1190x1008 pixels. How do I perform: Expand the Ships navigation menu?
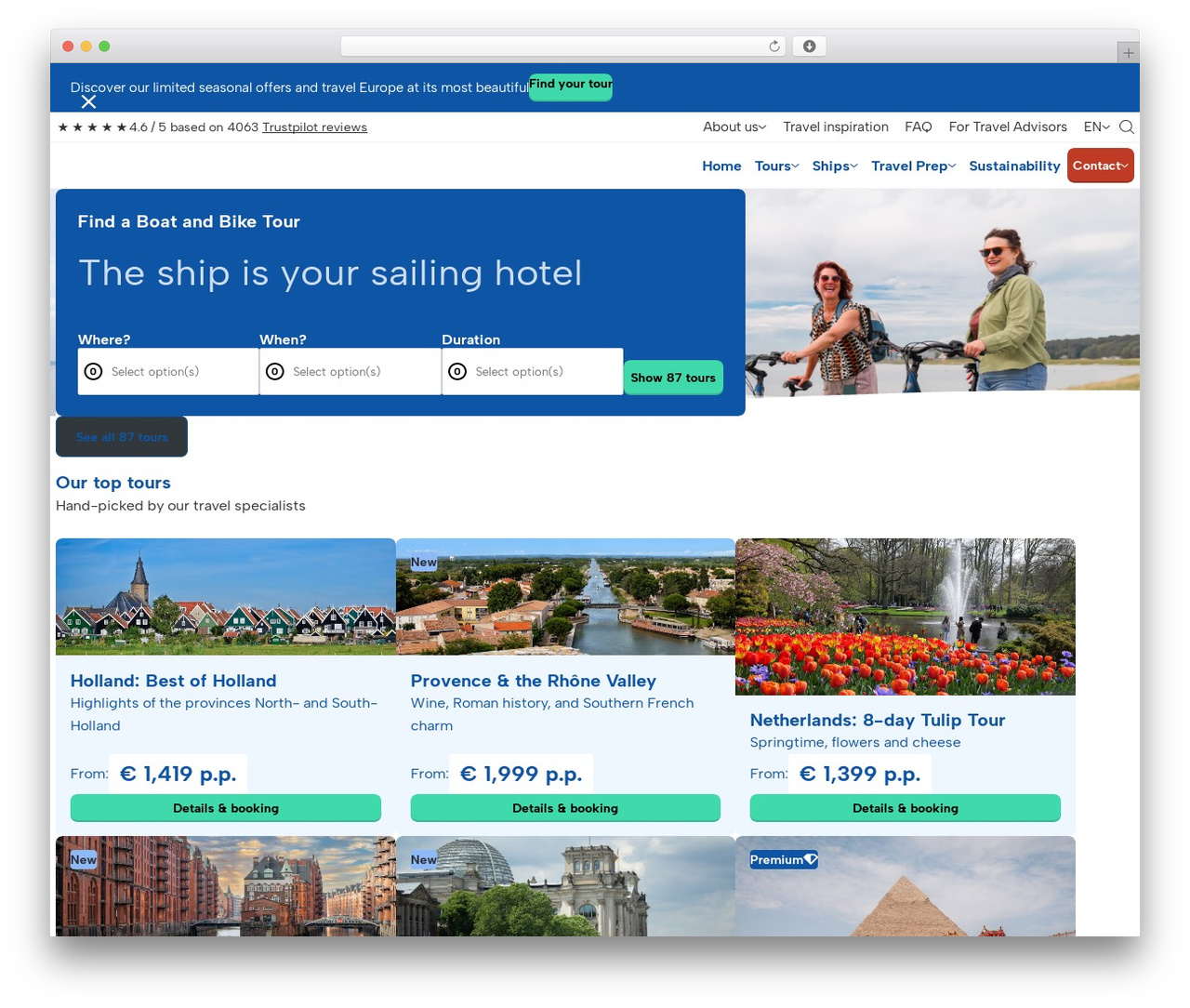click(835, 166)
